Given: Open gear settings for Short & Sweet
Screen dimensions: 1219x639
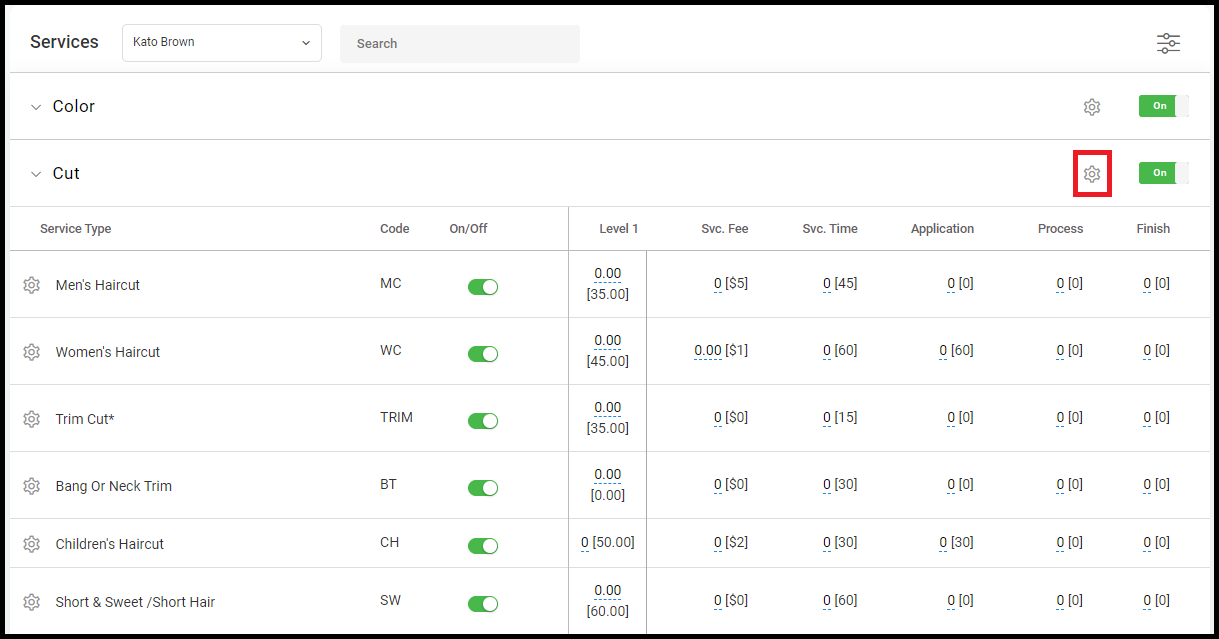Looking at the screenshot, I should pos(31,602).
